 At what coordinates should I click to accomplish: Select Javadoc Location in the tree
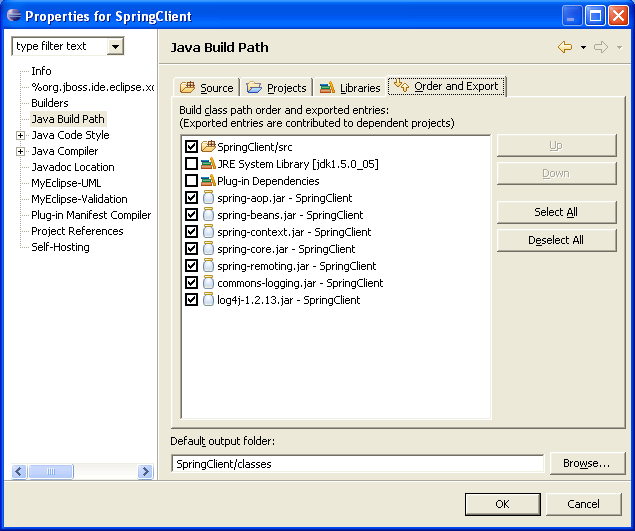click(73, 167)
